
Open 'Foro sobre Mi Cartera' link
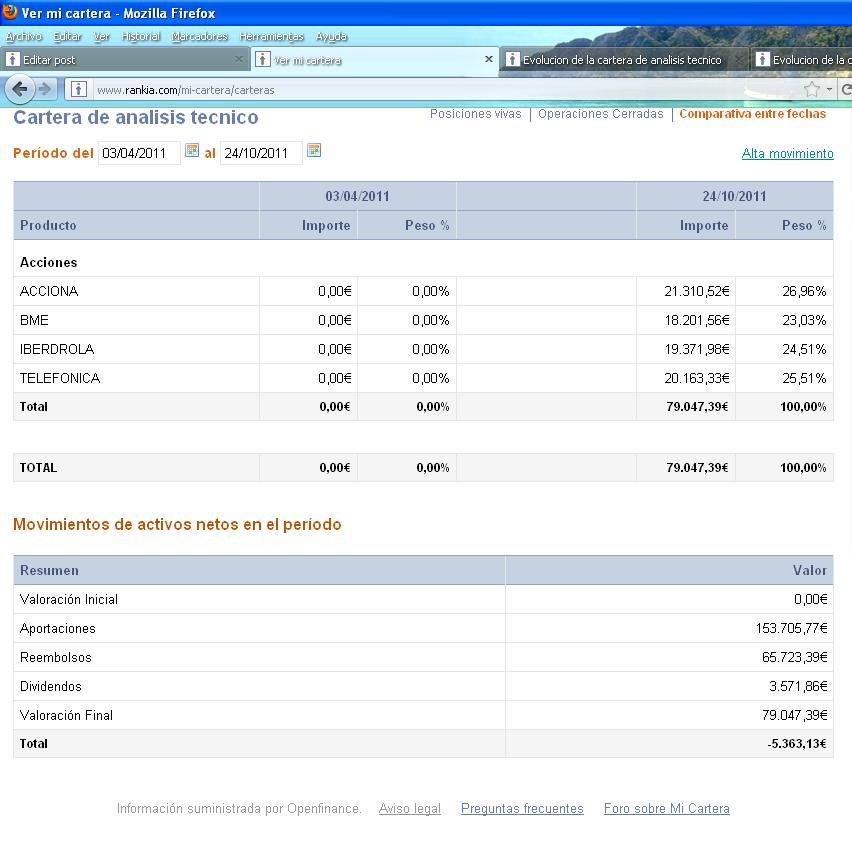coord(667,808)
